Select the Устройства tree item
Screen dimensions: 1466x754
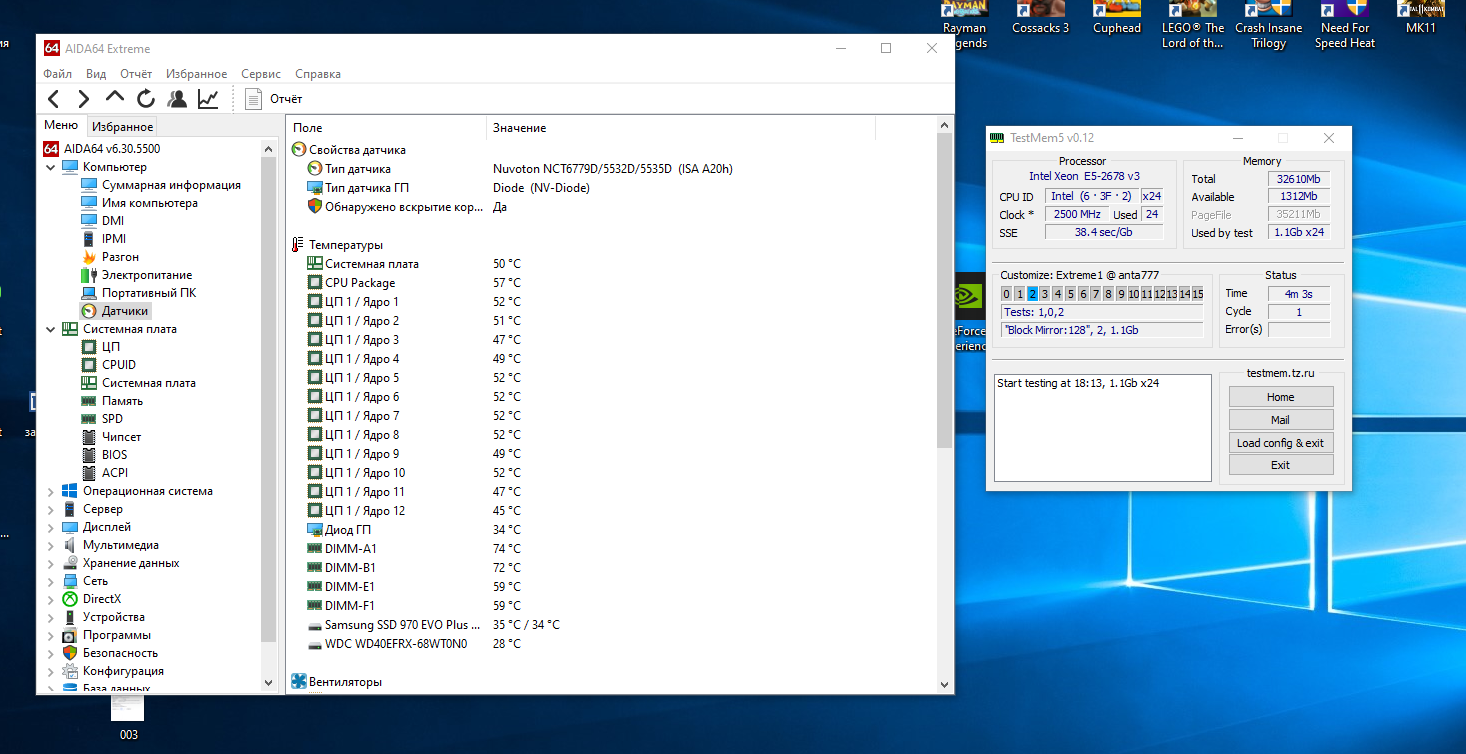(114, 617)
